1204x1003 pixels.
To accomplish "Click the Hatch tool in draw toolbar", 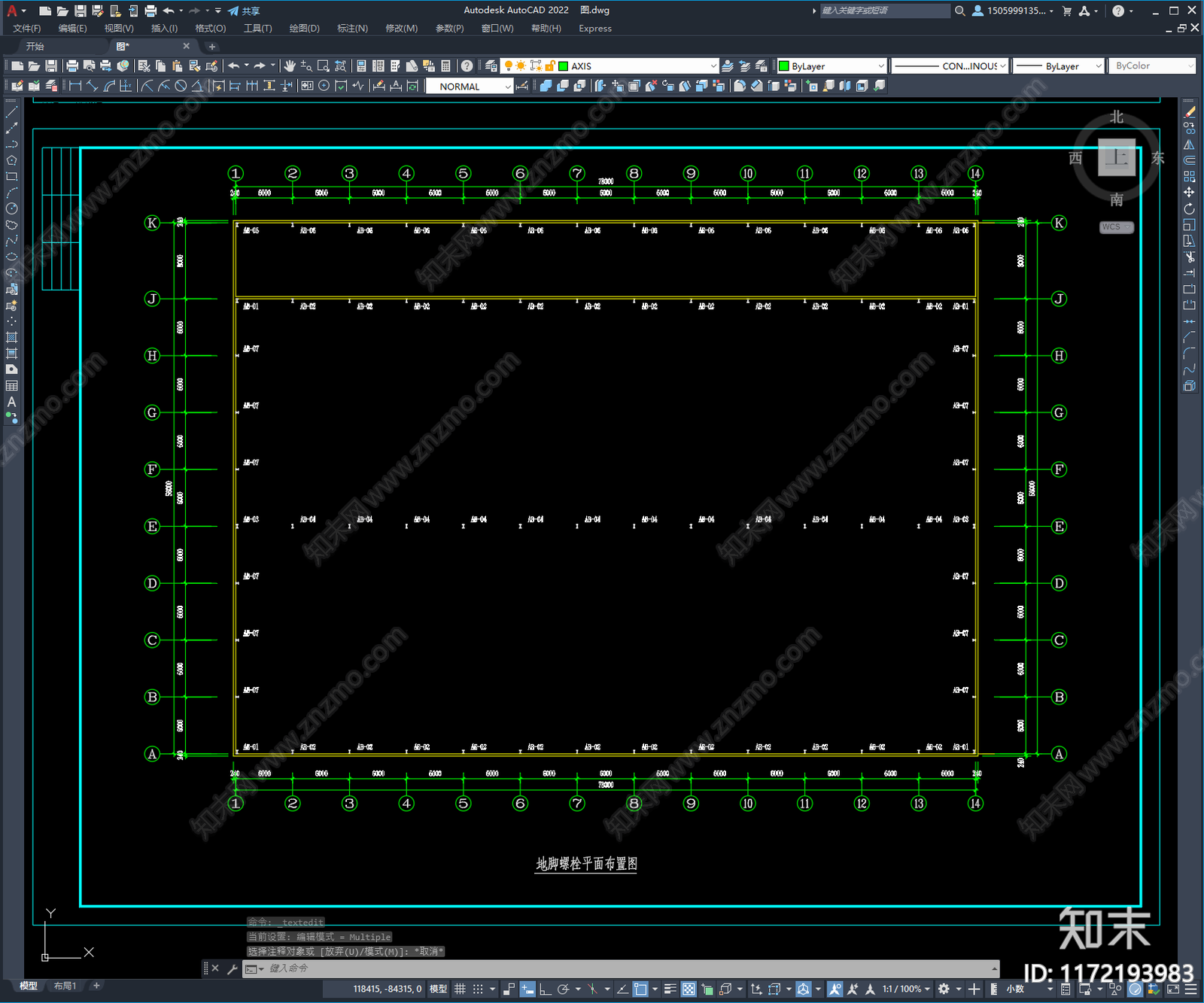I will (11, 337).
